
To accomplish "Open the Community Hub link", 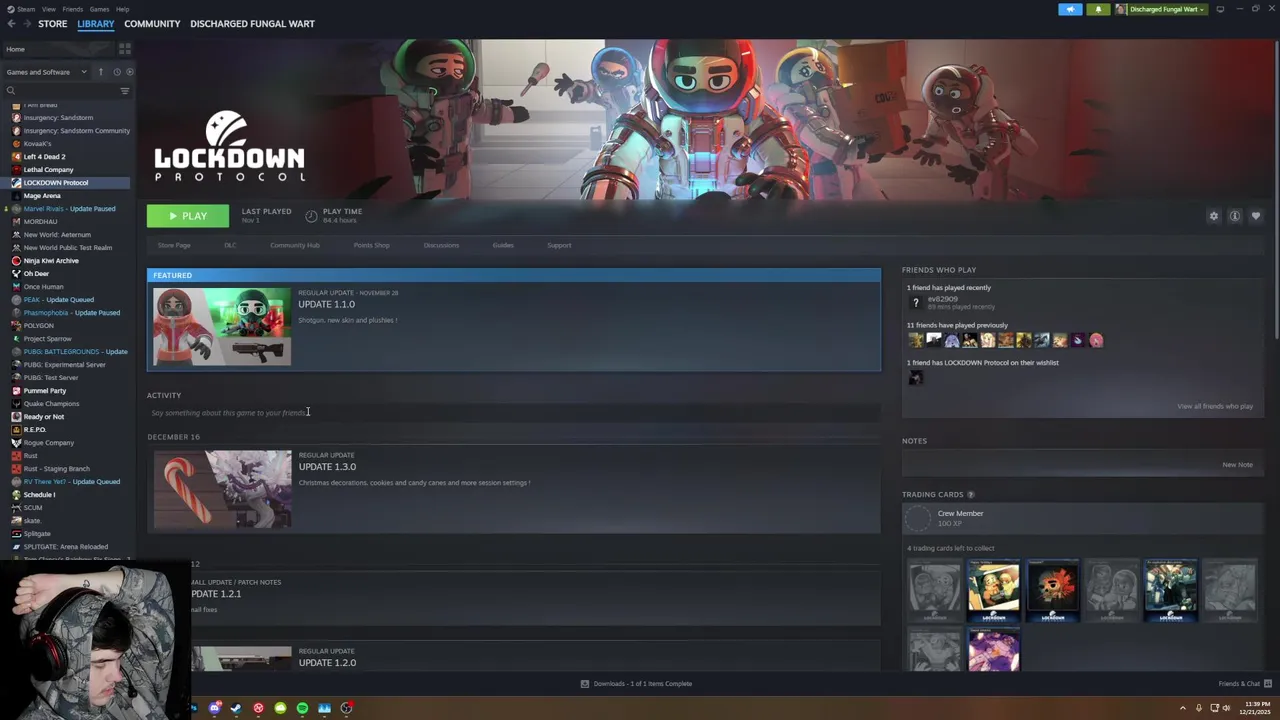I will [295, 245].
